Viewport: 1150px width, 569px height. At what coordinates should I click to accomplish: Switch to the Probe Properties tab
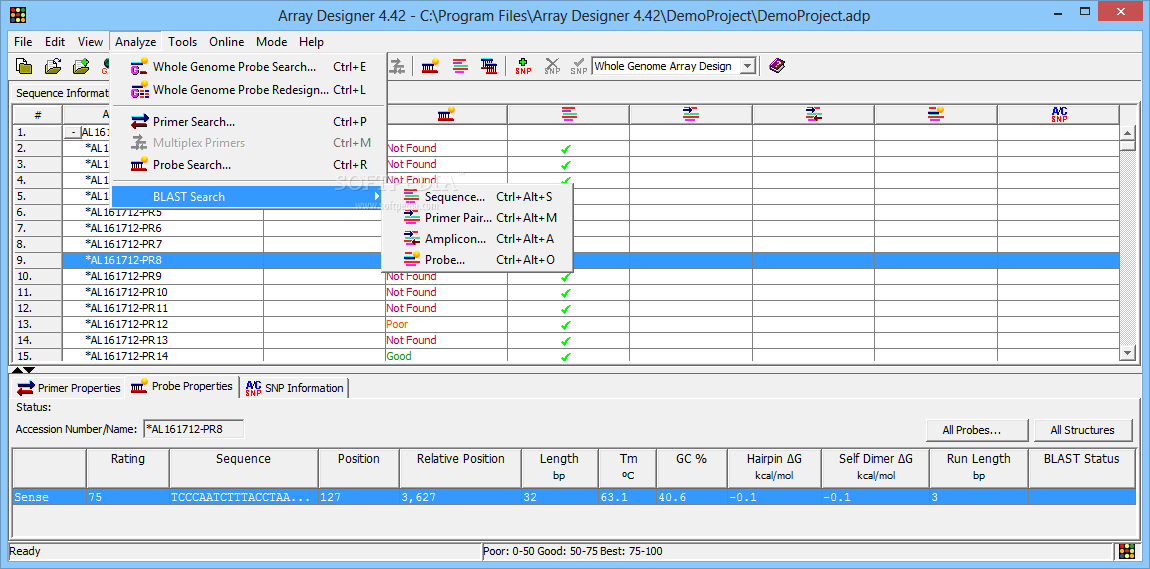pos(183,386)
